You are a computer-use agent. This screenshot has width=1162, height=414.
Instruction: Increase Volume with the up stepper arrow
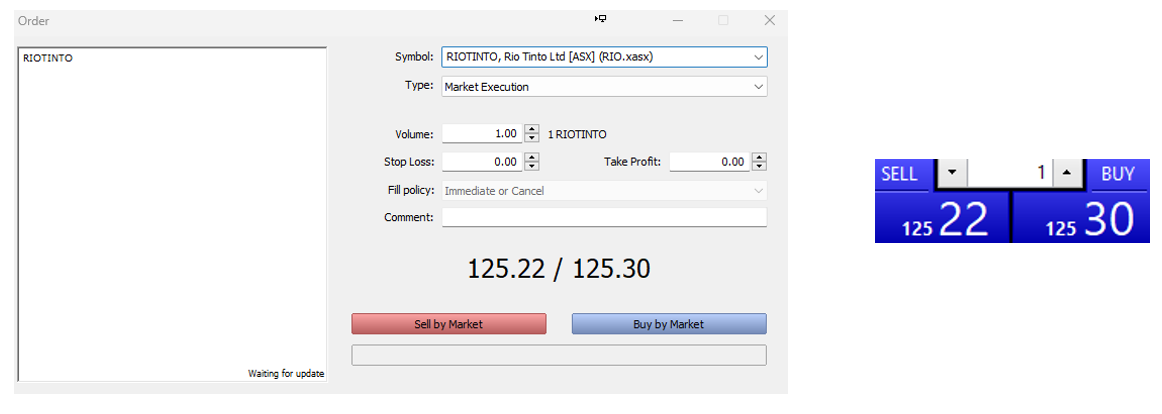tap(532, 130)
